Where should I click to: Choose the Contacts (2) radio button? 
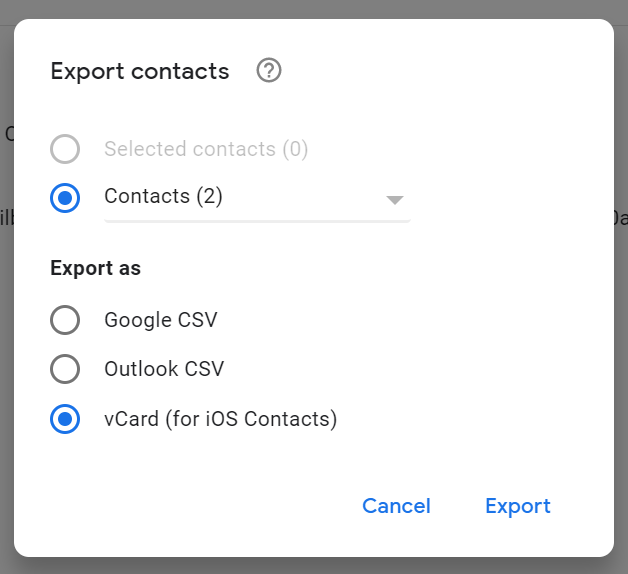(x=65, y=197)
